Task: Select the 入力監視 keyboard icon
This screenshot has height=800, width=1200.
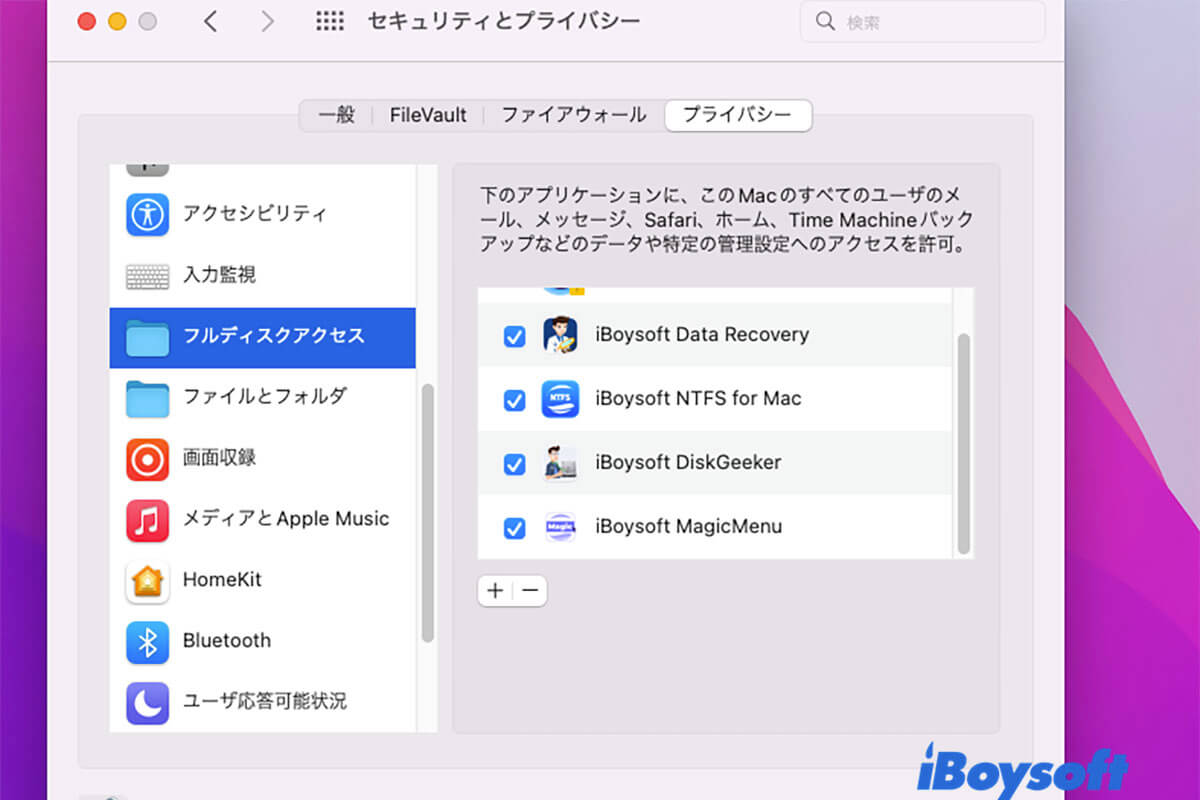Action: pos(147,276)
